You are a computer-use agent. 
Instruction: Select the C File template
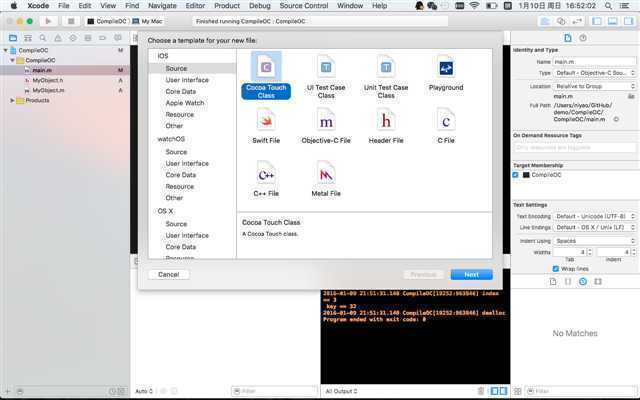(446, 126)
